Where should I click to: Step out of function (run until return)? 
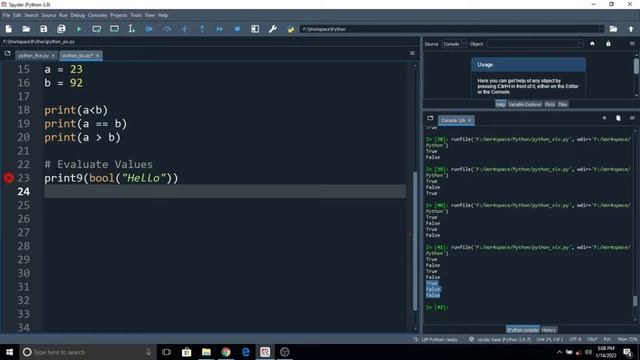[x=202, y=29]
